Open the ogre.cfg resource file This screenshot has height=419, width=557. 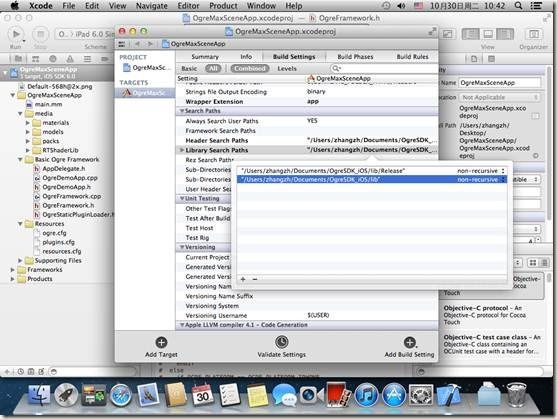point(54,233)
